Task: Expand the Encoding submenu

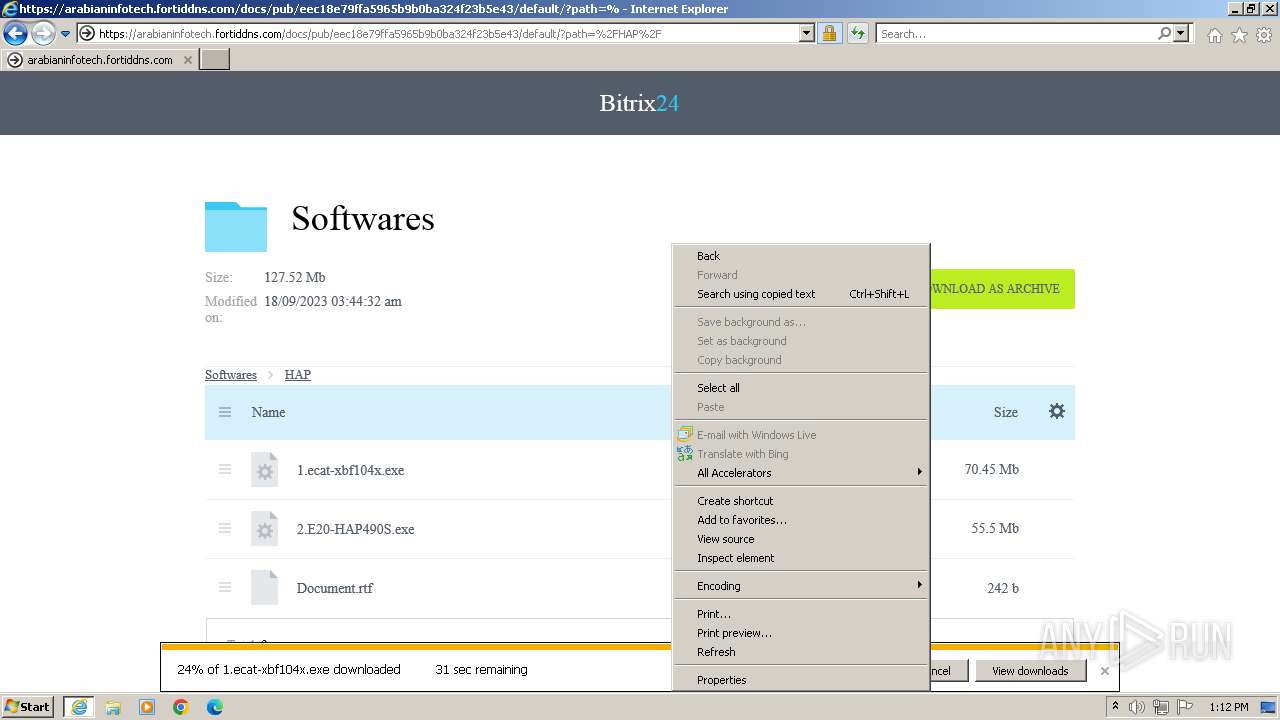Action: pos(802,586)
